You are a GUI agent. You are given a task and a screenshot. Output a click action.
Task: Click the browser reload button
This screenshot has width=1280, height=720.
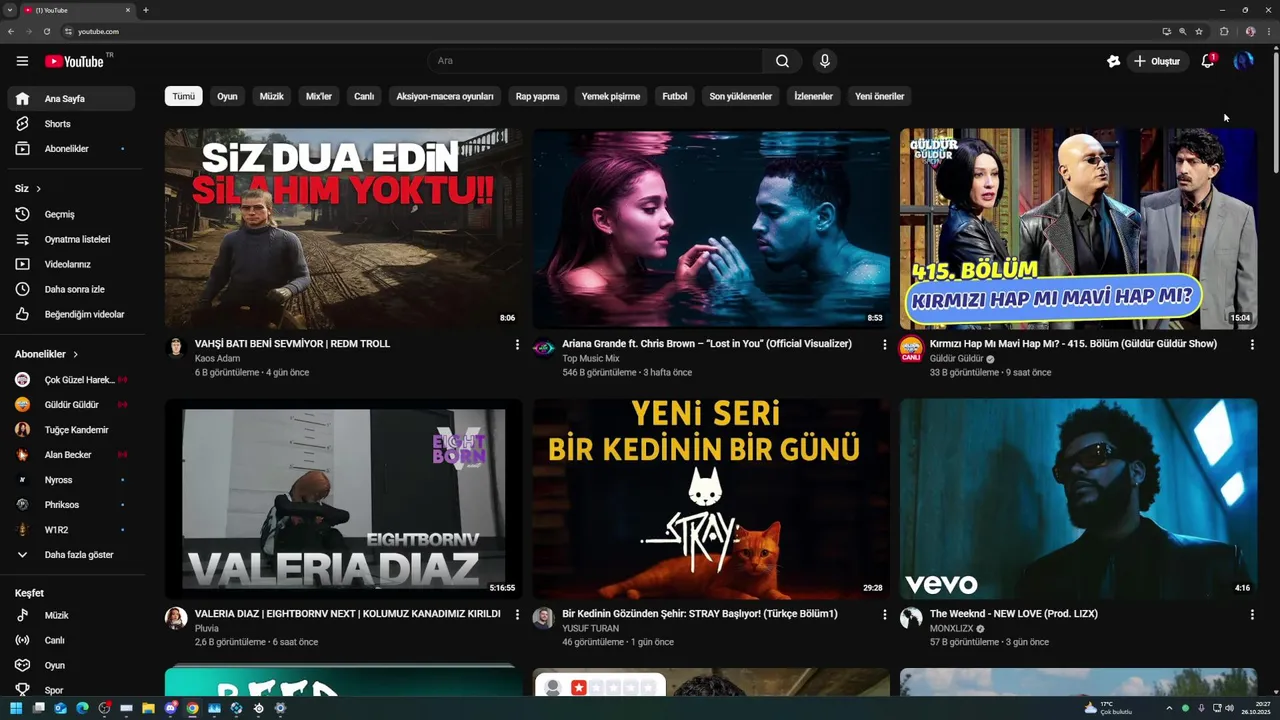point(46,31)
